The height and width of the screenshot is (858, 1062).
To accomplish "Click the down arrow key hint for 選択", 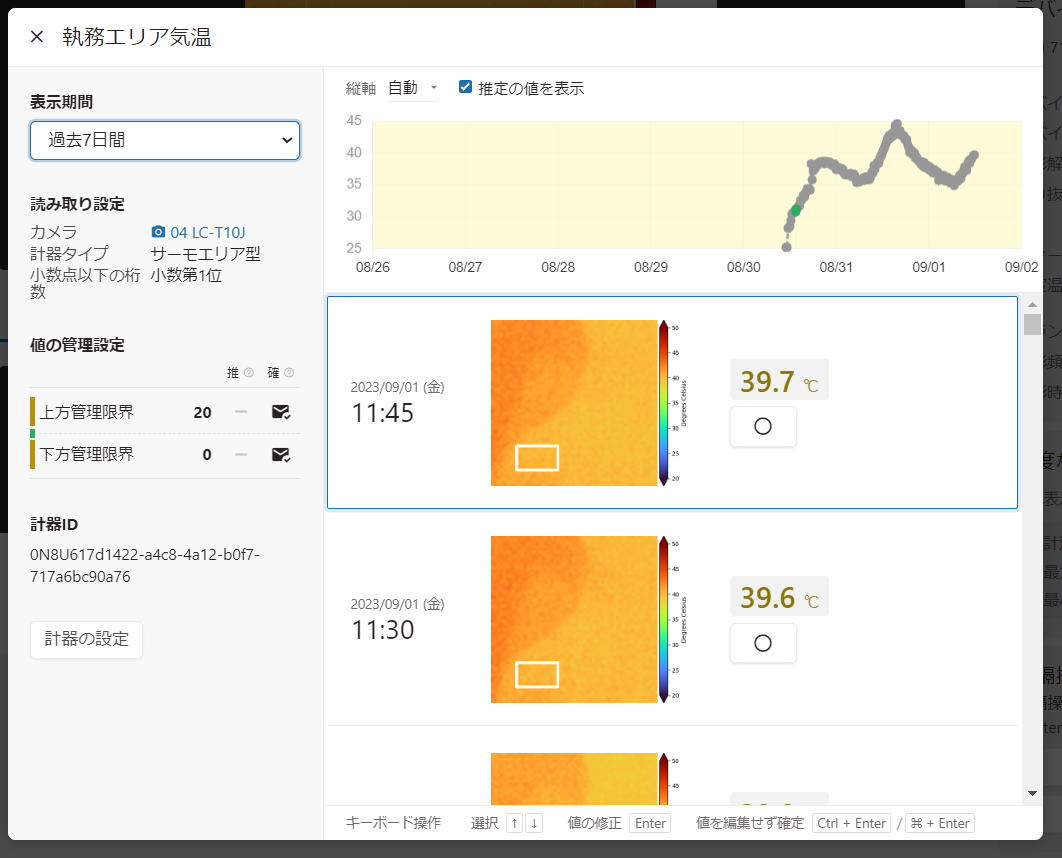I will 534,823.
